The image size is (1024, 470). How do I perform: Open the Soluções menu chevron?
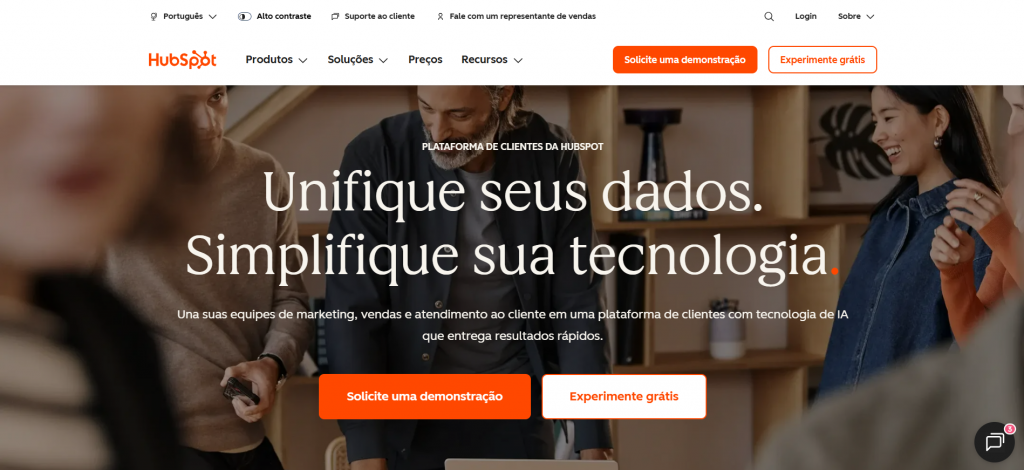click(383, 60)
